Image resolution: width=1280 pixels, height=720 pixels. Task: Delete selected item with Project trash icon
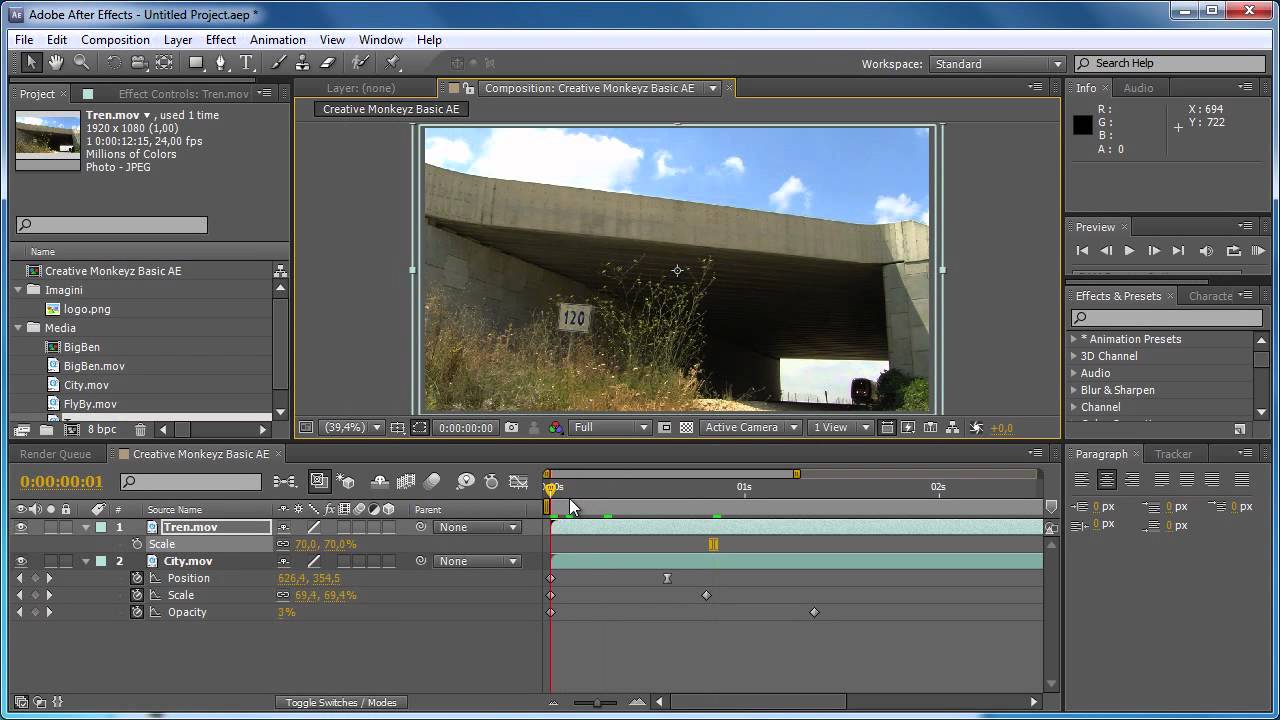(140, 429)
